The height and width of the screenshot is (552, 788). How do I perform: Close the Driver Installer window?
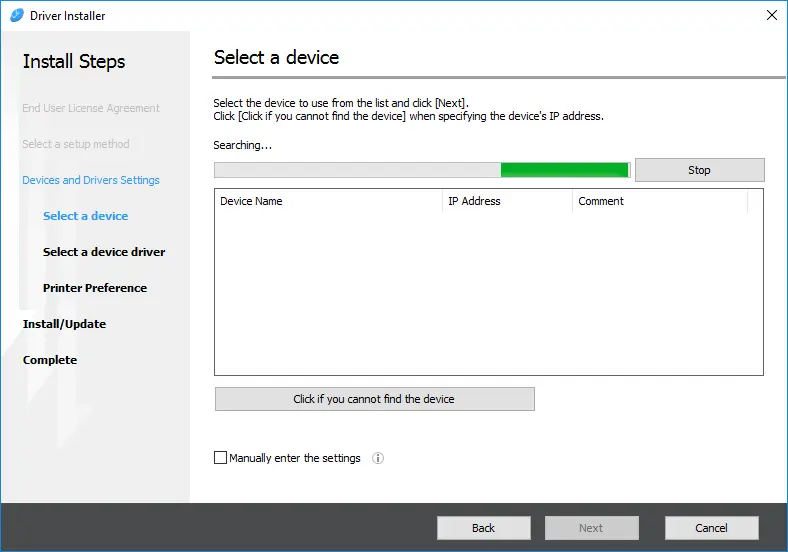tap(771, 15)
